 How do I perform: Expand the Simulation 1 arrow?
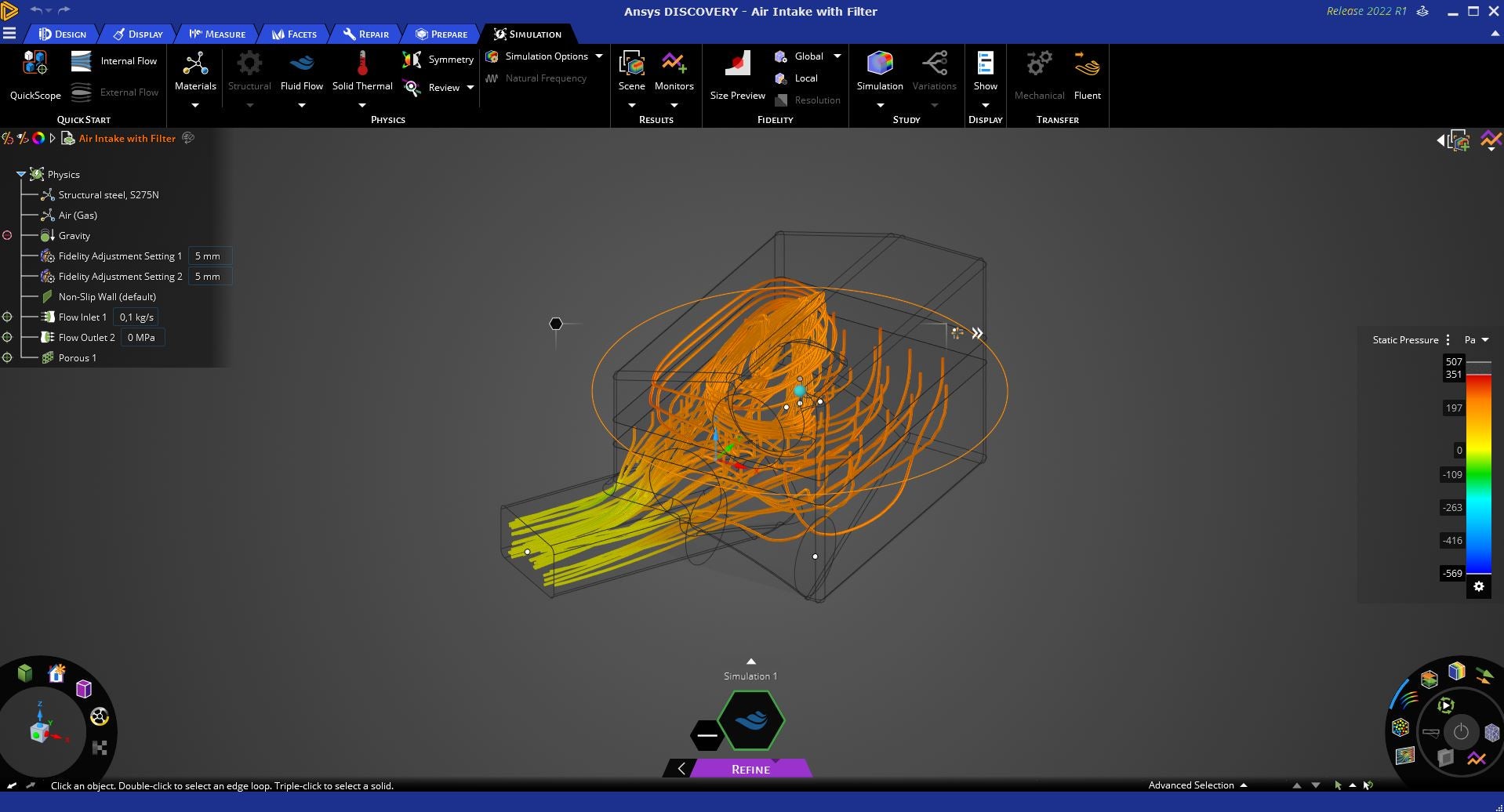tap(750, 662)
